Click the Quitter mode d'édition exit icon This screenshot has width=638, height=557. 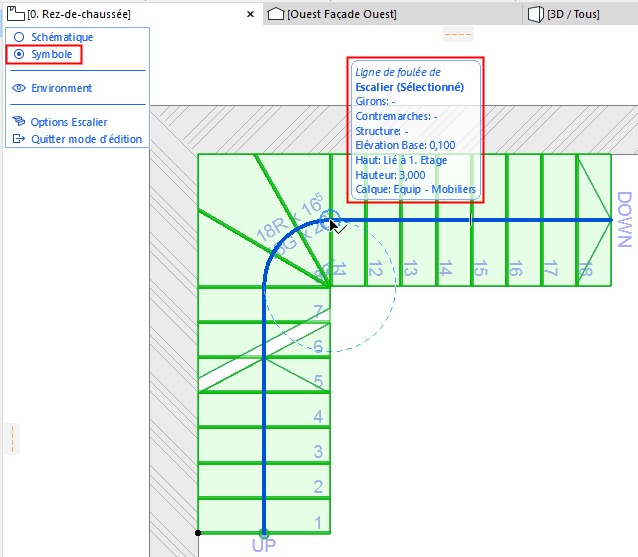tap(19, 139)
